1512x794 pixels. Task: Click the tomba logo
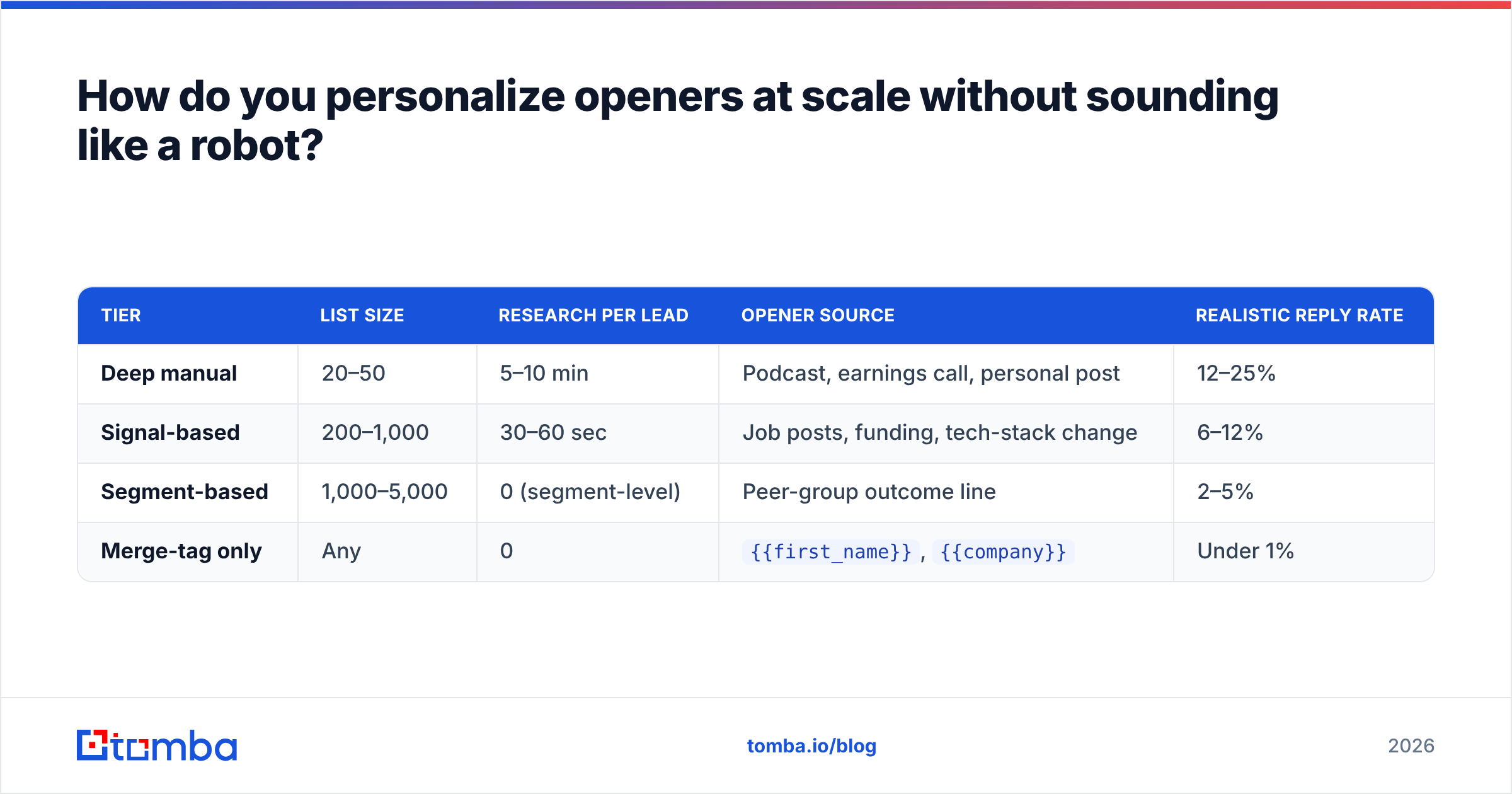coord(157,745)
